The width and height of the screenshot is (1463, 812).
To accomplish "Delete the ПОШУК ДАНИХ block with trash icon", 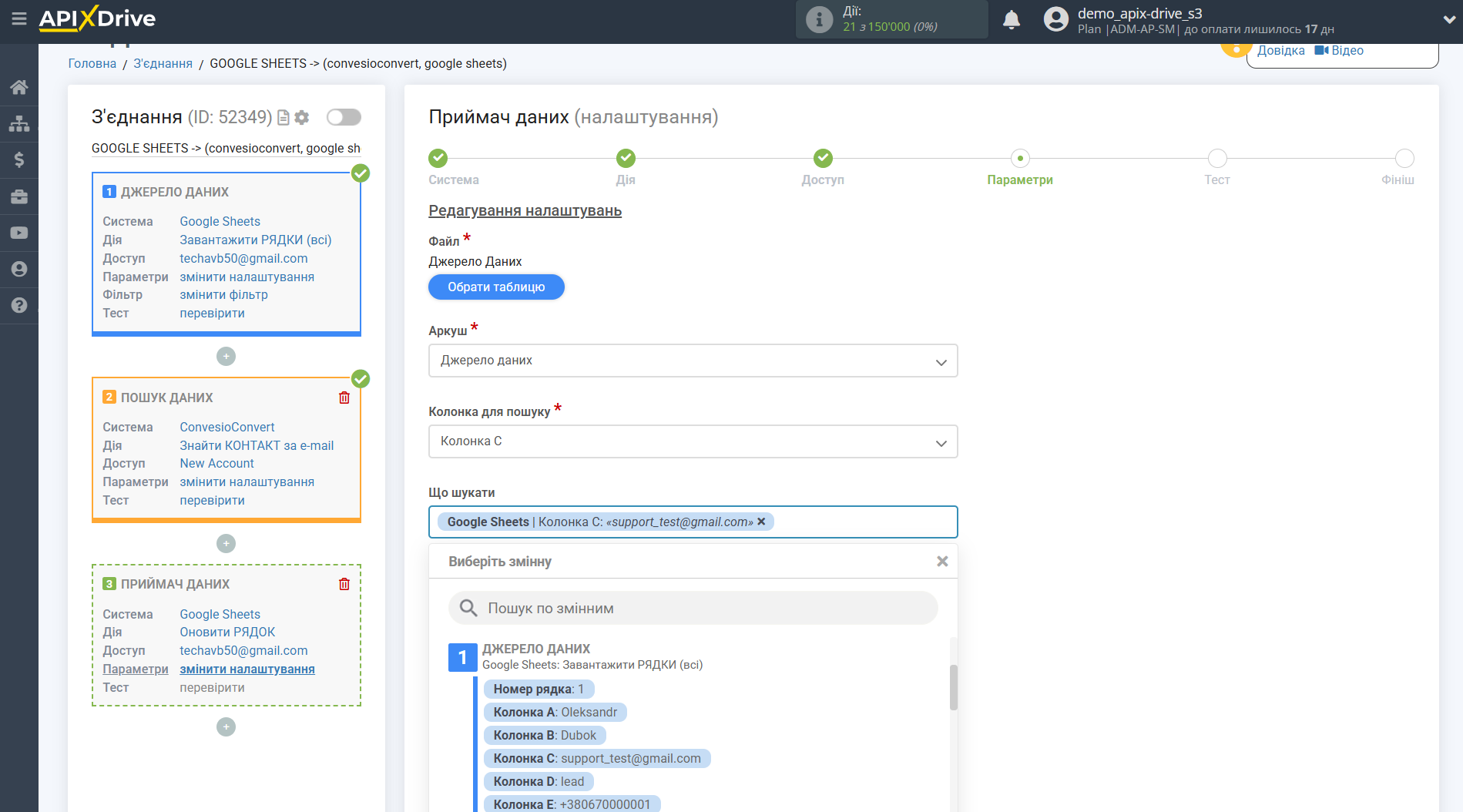I will coord(344,398).
